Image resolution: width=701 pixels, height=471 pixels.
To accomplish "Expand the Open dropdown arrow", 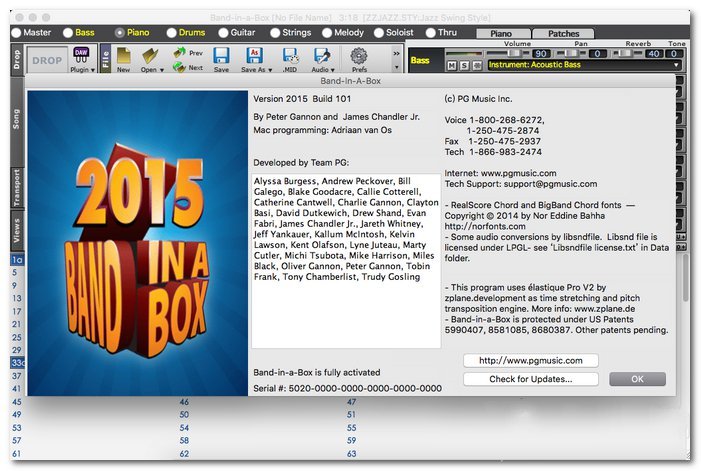I will [161, 70].
